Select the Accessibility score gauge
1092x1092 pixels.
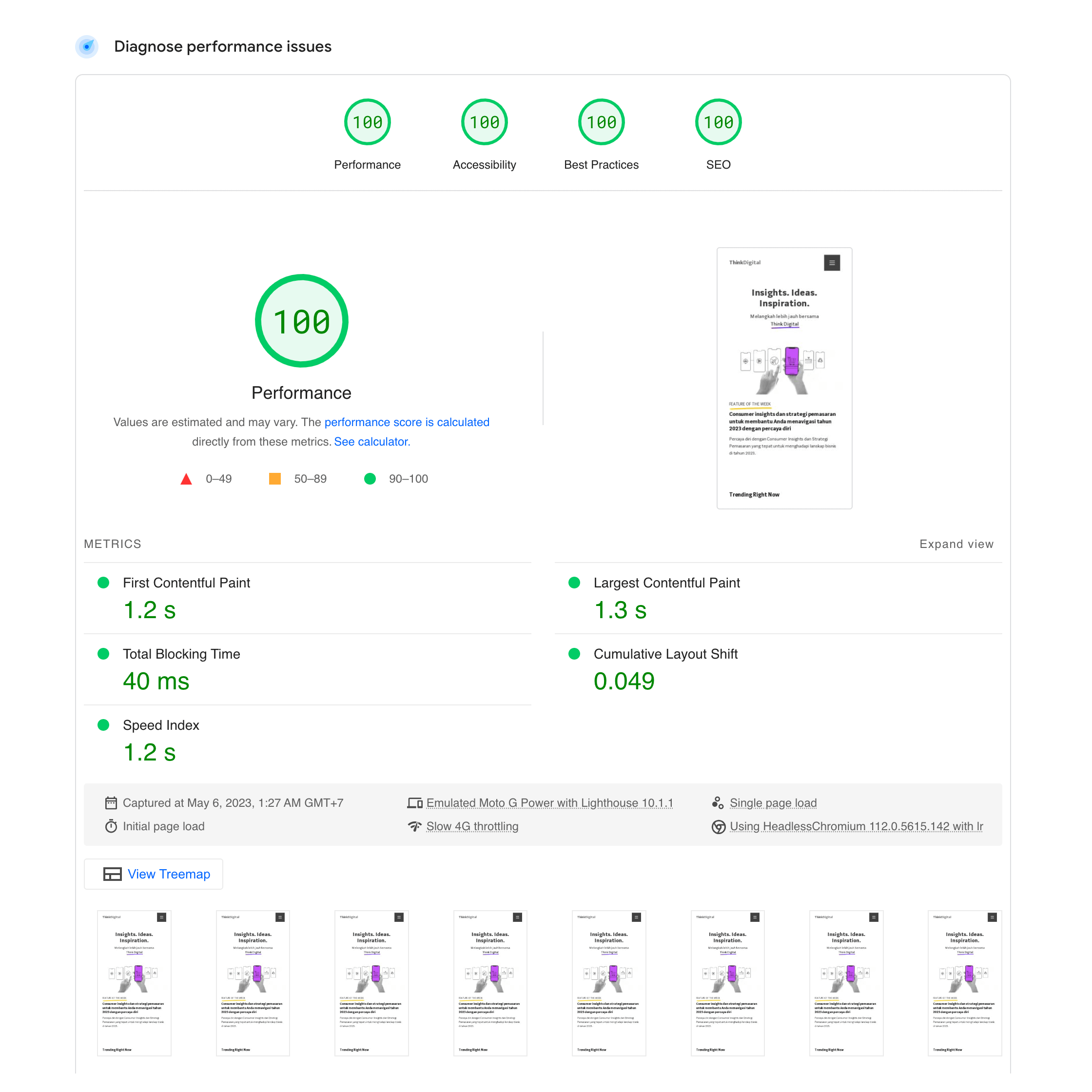click(485, 122)
